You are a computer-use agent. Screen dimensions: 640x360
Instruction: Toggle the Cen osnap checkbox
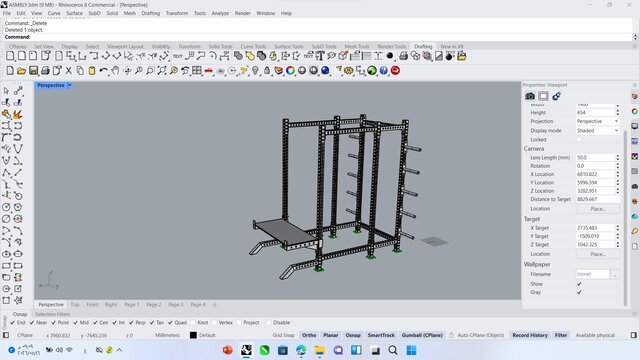[x=95, y=322]
